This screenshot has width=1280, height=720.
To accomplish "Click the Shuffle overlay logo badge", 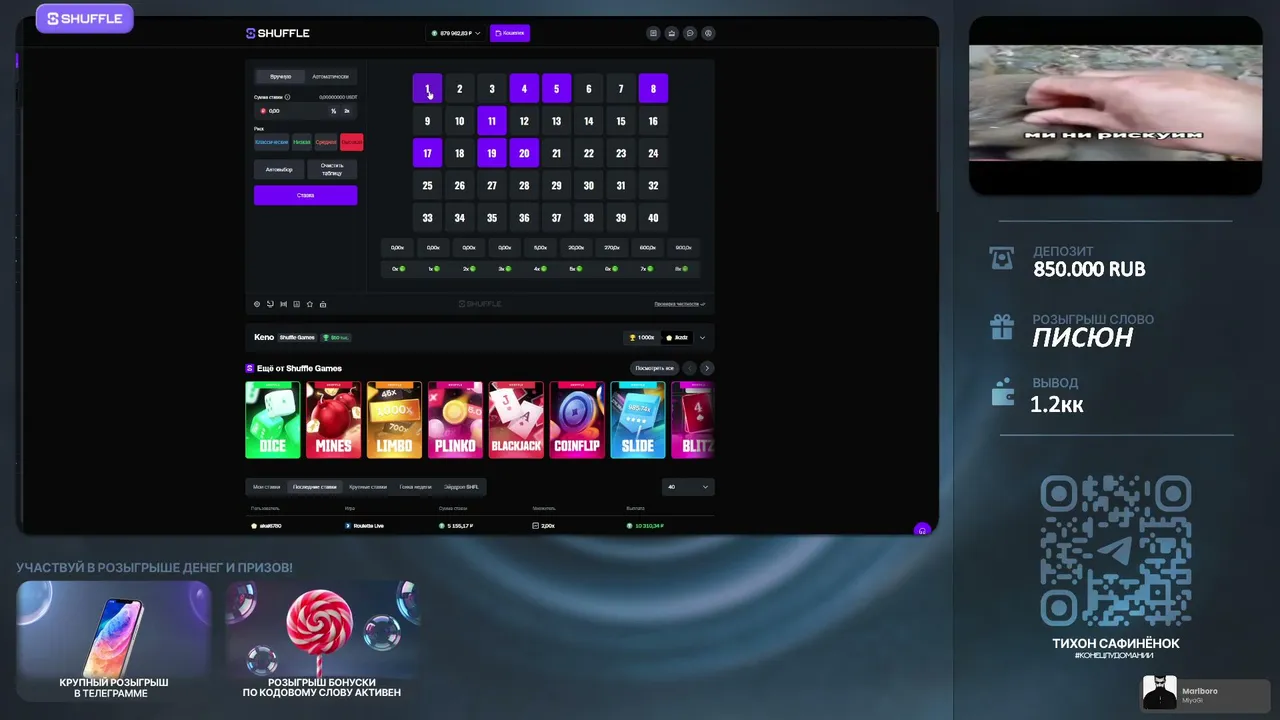I will click(x=85, y=18).
